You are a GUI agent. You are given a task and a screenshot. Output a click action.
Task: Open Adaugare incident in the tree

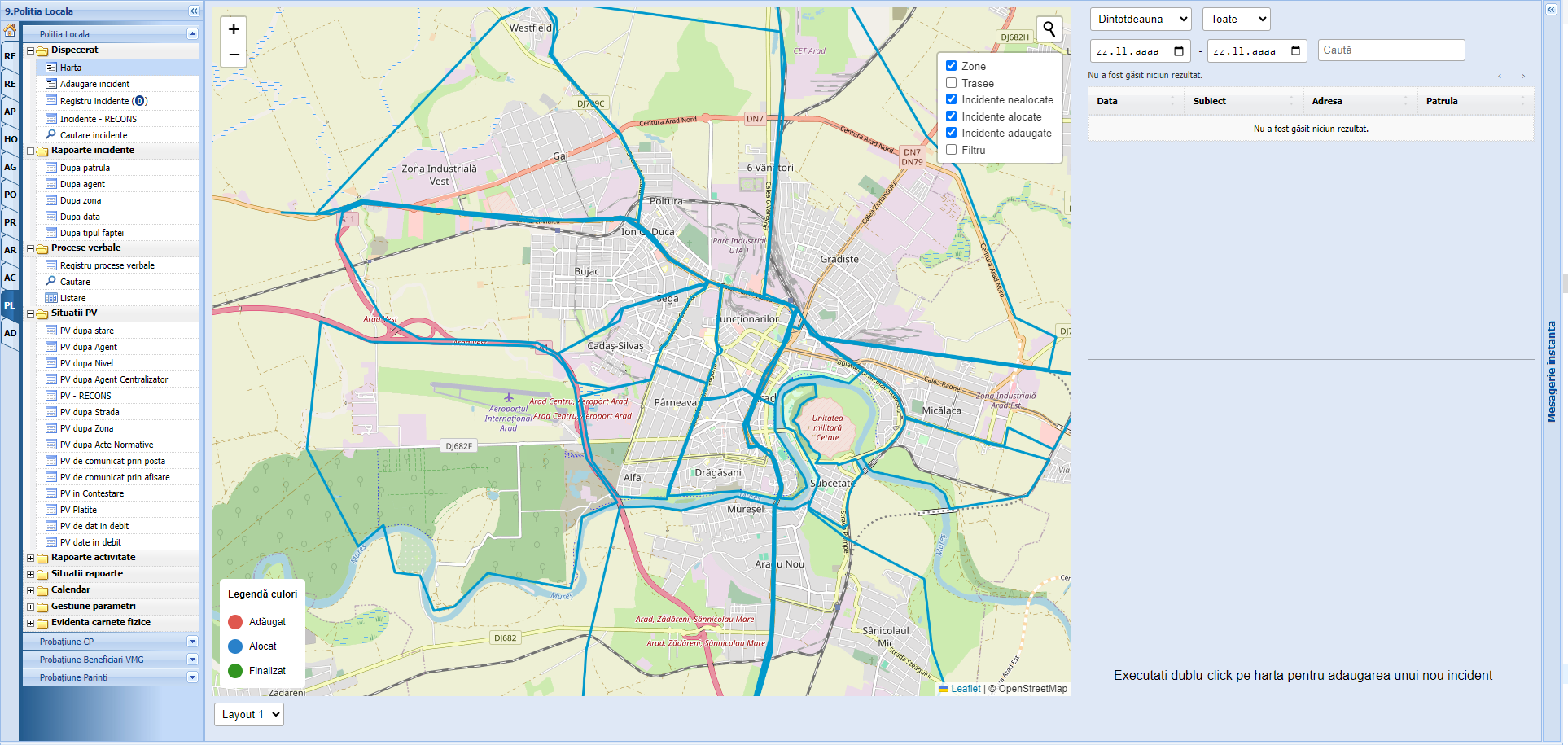[94, 84]
